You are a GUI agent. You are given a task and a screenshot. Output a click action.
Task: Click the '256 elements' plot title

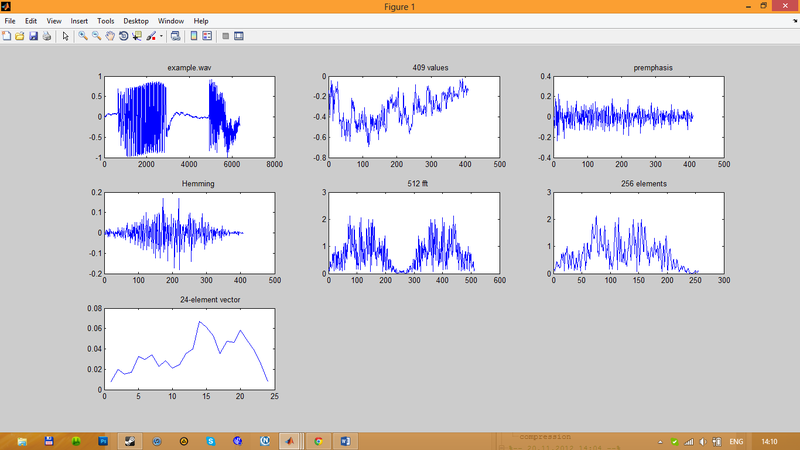pyautogui.click(x=643, y=184)
